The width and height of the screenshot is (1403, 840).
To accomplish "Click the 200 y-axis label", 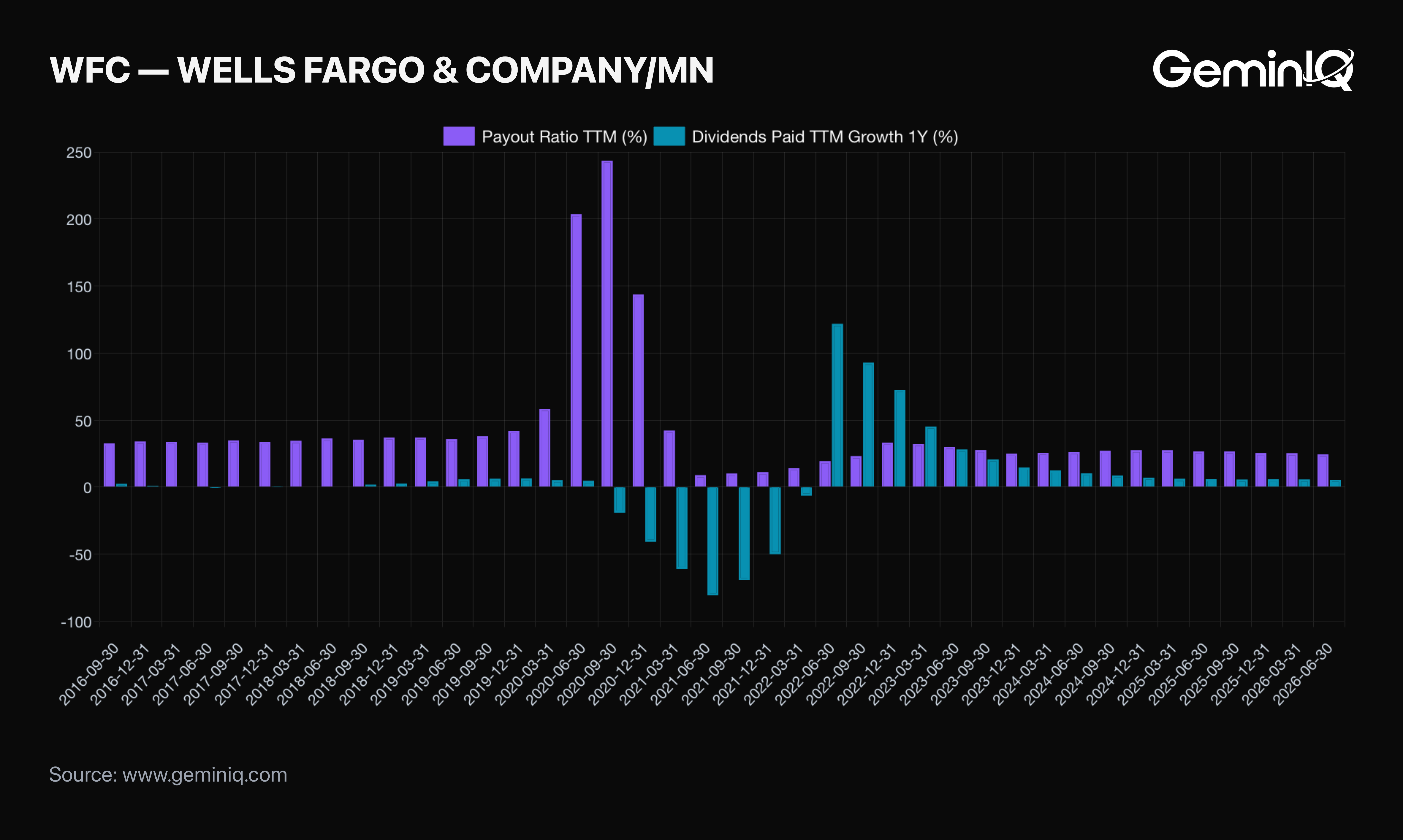I will point(79,220).
